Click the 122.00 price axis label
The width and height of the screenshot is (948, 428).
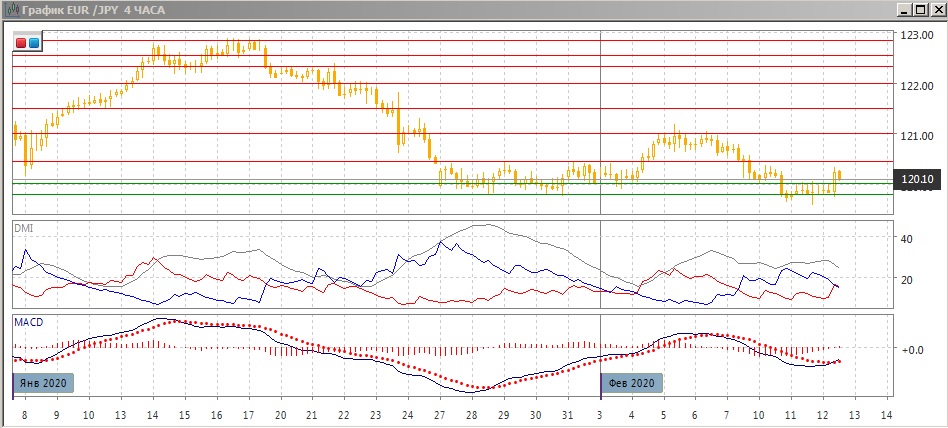(x=917, y=85)
